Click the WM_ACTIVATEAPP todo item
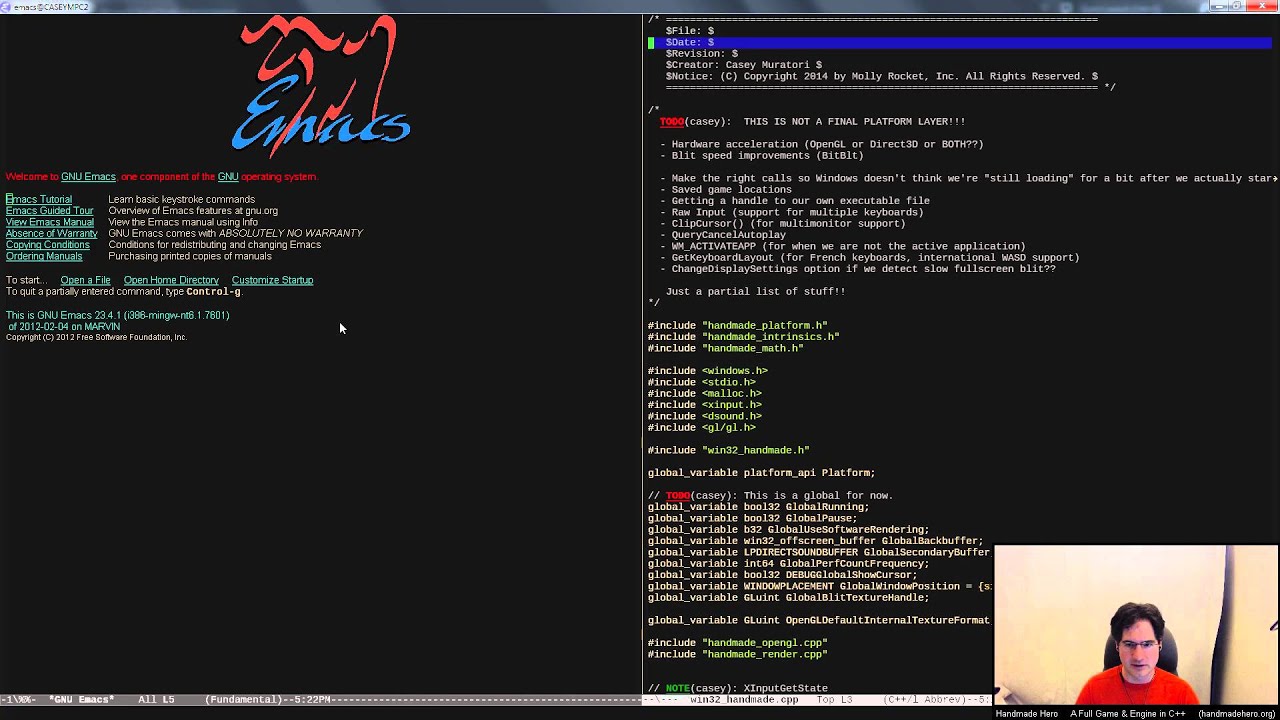The image size is (1280, 720). pos(843,246)
